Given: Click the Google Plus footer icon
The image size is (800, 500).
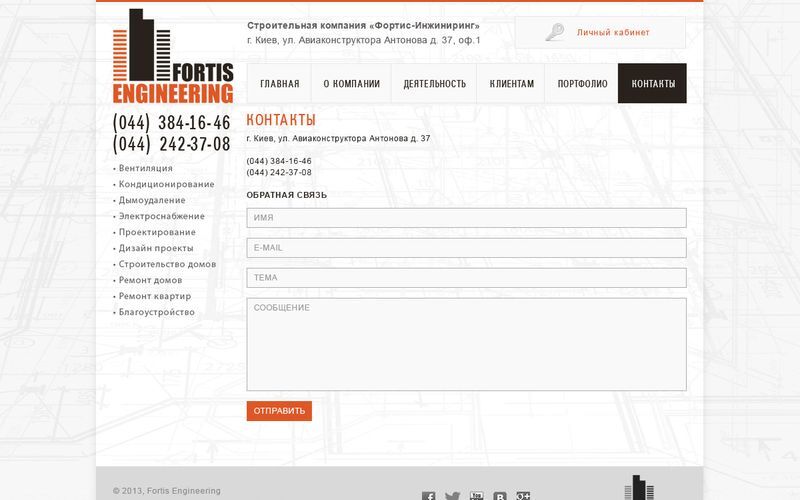Looking at the screenshot, I should (x=522, y=496).
